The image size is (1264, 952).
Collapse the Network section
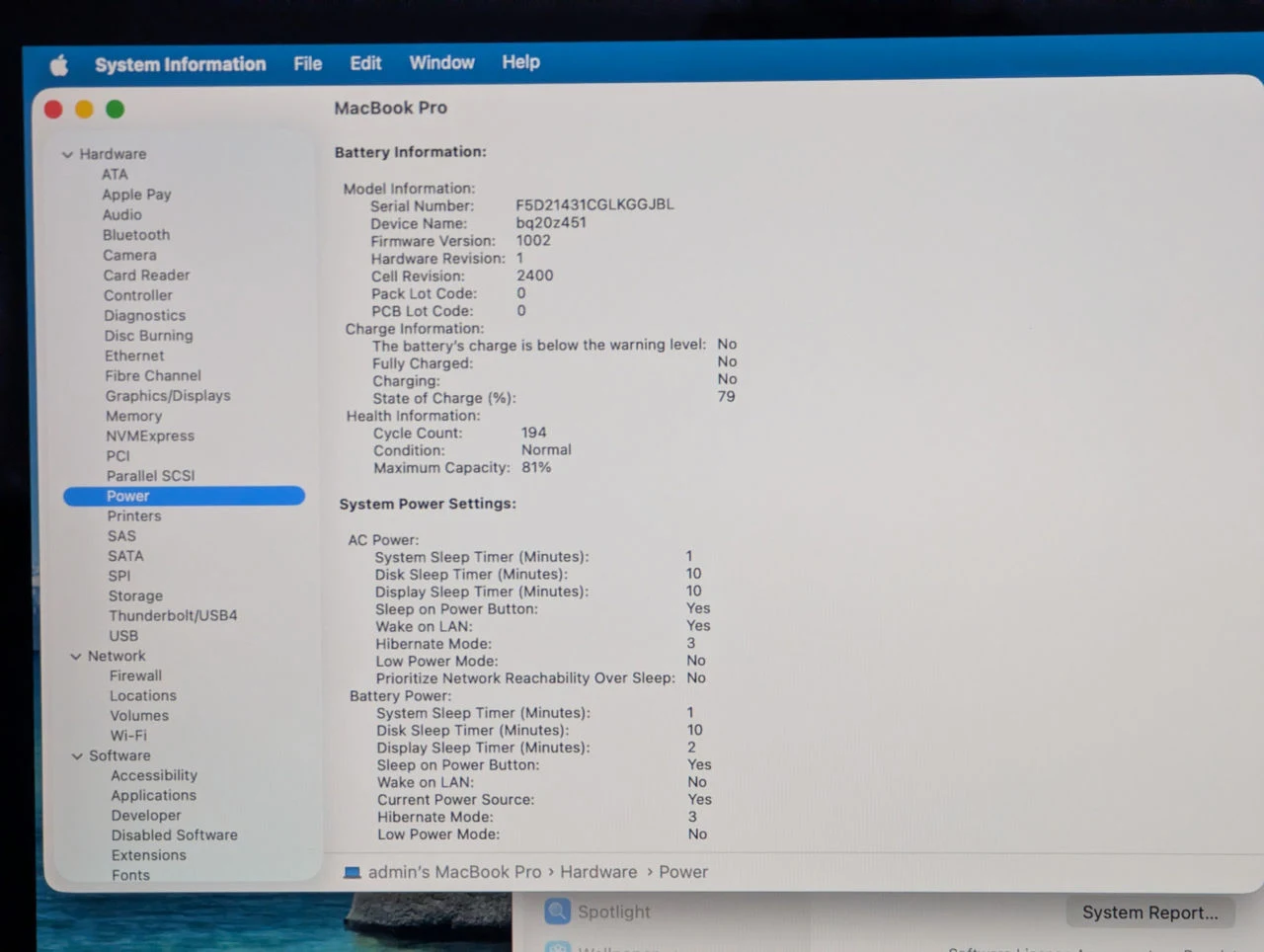coord(76,656)
